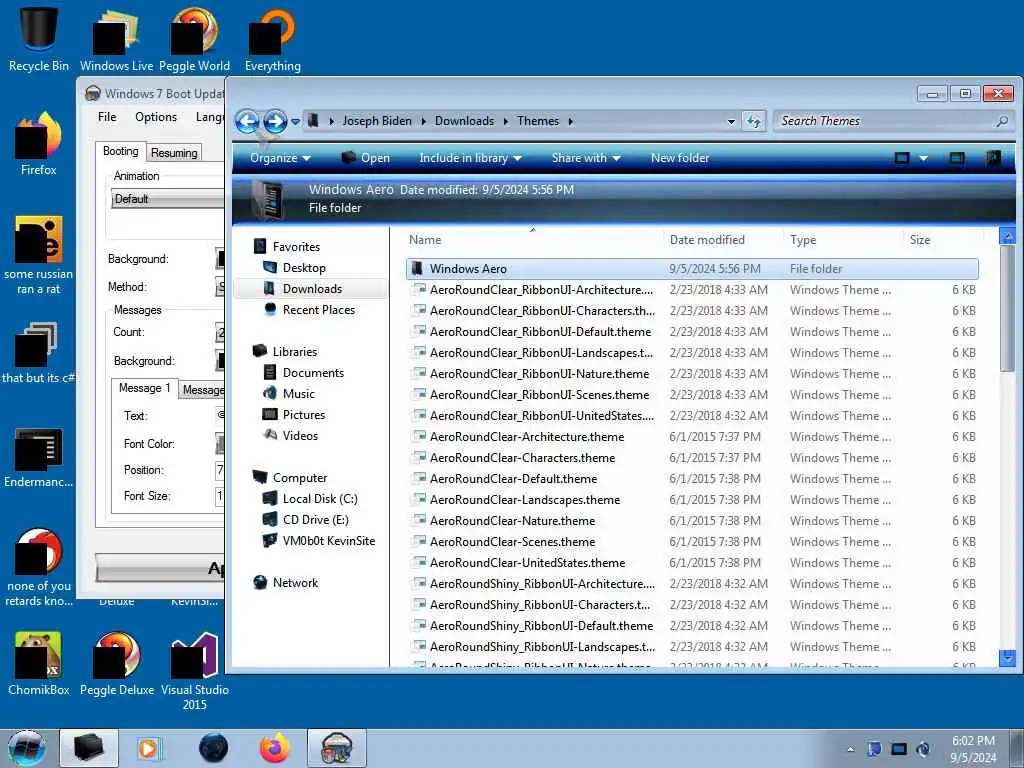
Task: Click the Change your view icon
Action: 902,158
